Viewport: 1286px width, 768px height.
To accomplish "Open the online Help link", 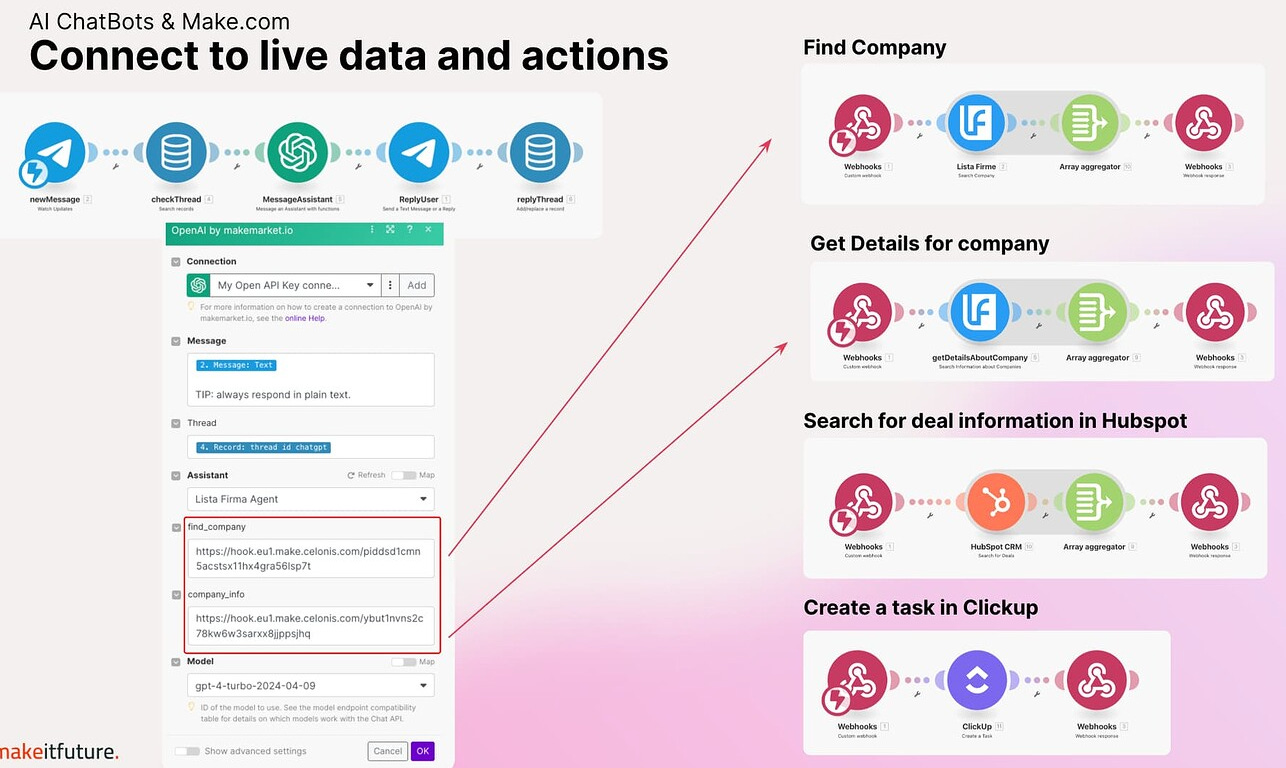I will (x=305, y=318).
